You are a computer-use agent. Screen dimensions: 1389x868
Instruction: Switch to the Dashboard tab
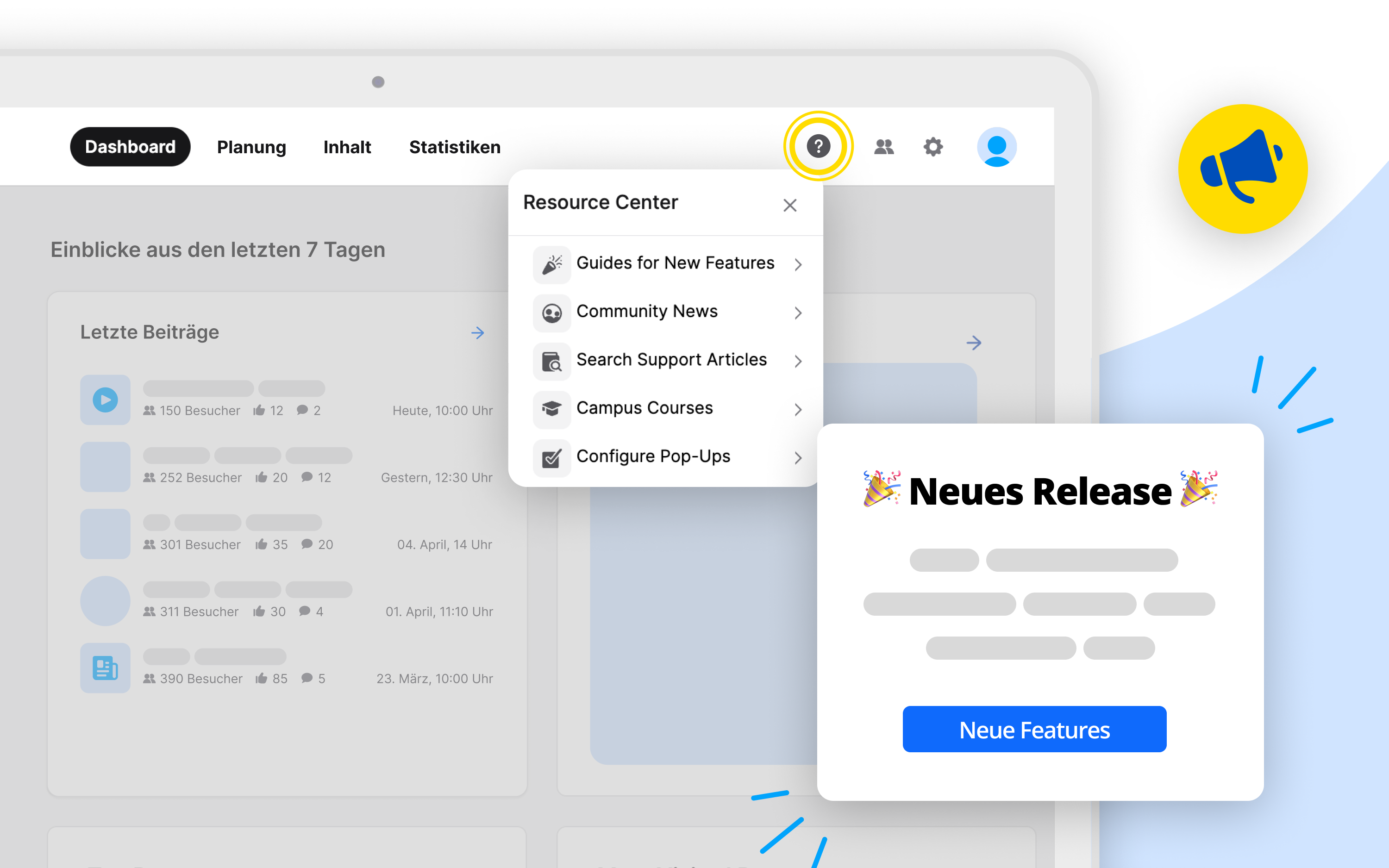[x=130, y=147]
